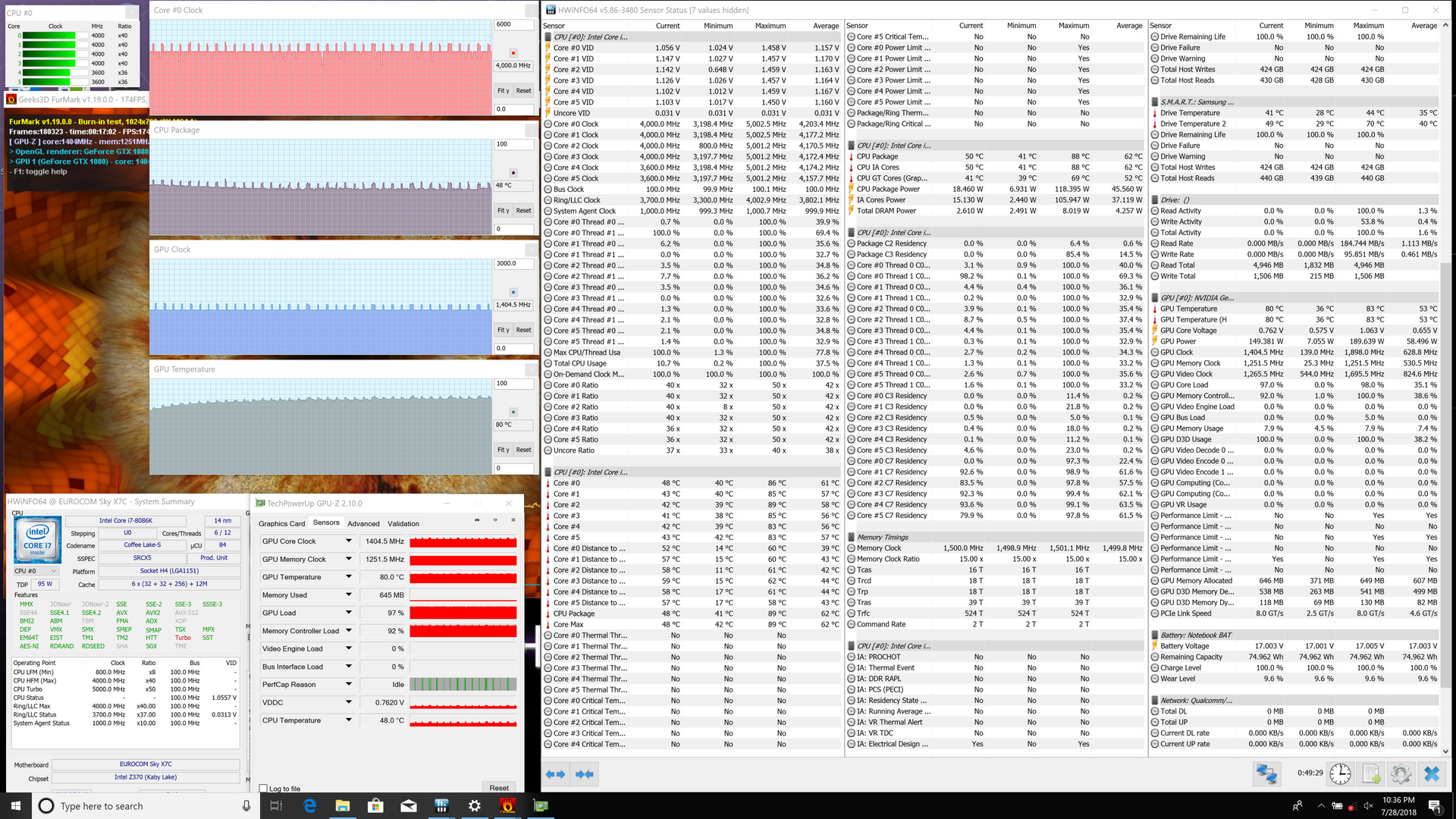The height and width of the screenshot is (819, 1456).
Task: Click the left-right expand arrows icon
Action: click(556, 774)
